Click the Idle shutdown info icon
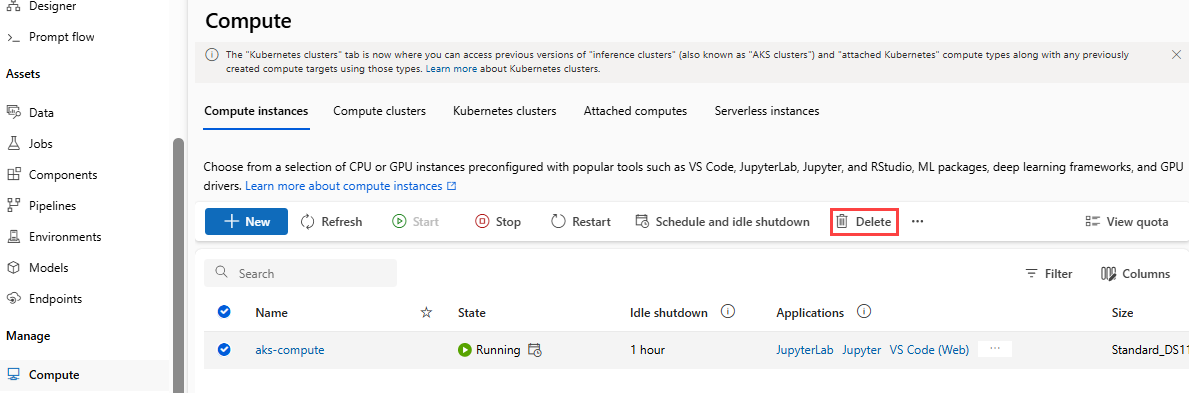 click(x=729, y=312)
